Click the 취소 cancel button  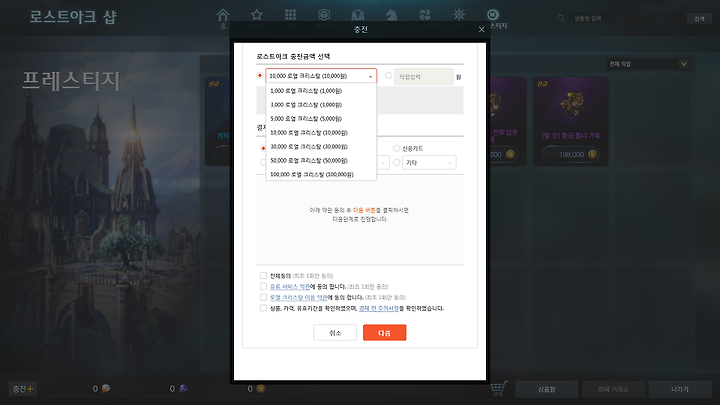tap(335, 333)
